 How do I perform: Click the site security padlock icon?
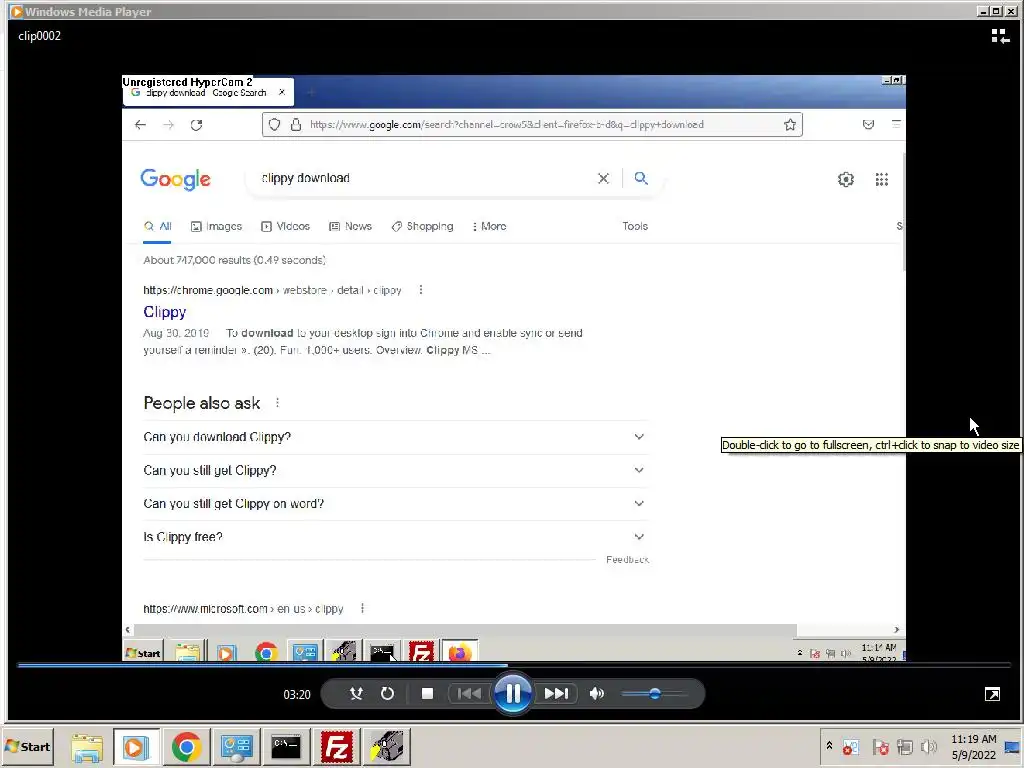[296, 125]
